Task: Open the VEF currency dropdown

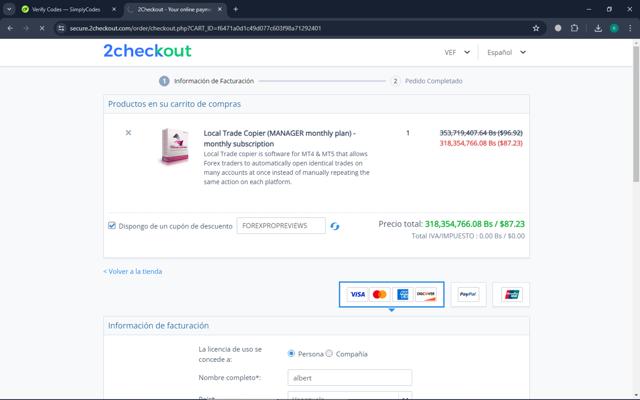Action: tap(457, 52)
